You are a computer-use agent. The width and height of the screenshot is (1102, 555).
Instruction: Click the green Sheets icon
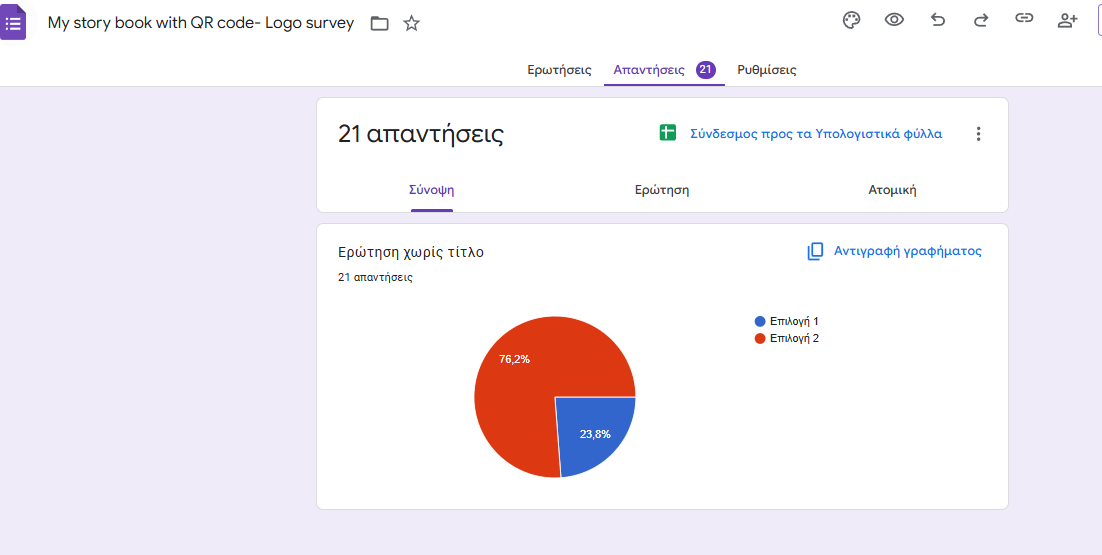coord(668,133)
